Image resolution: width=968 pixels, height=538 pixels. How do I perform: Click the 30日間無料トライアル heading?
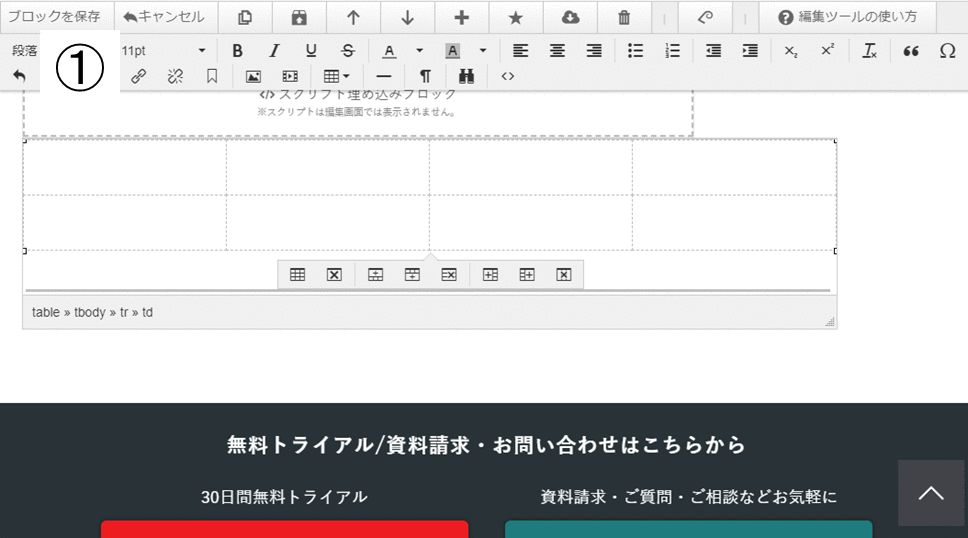click(284, 497)
